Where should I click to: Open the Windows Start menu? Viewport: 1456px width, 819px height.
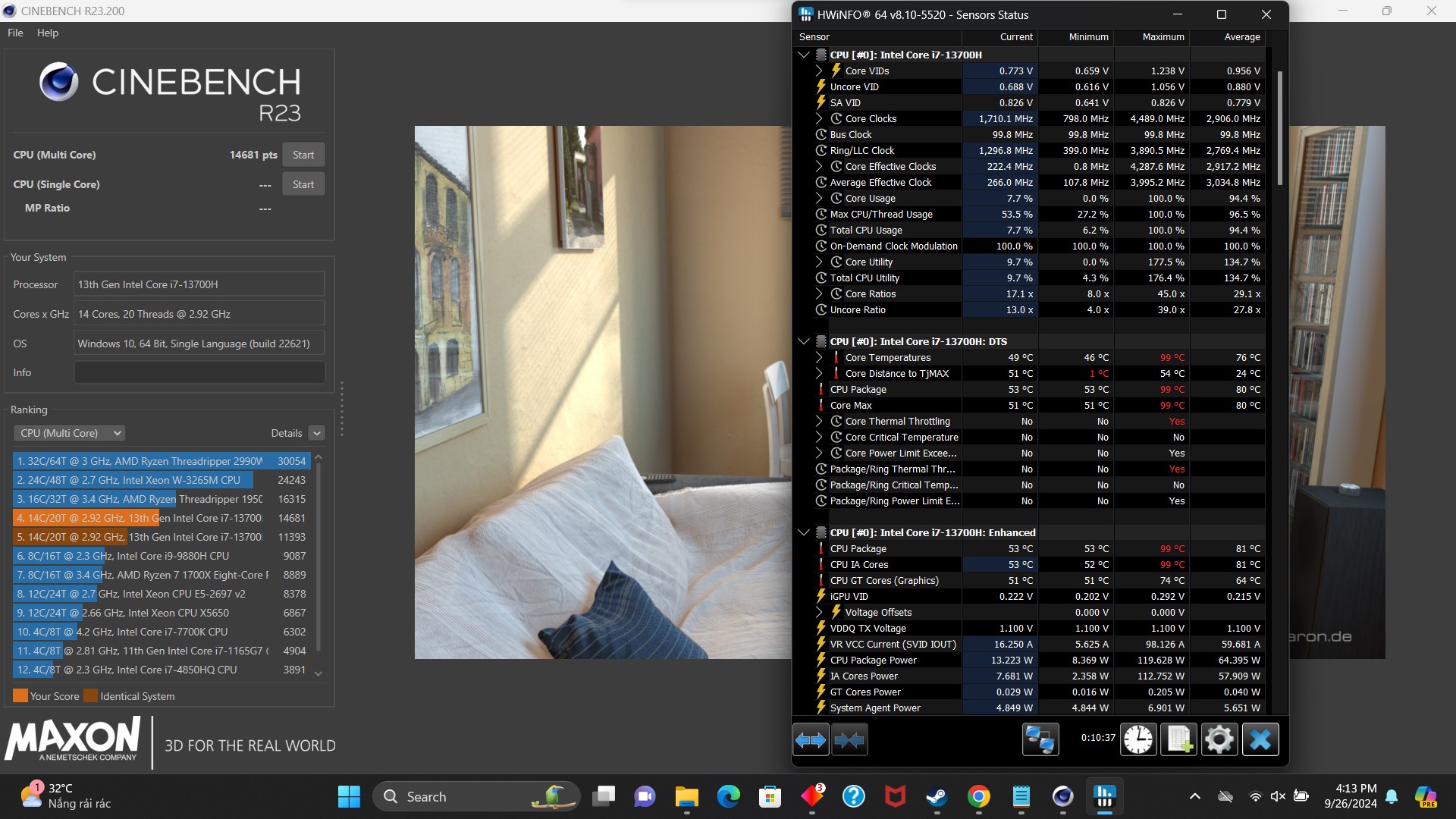tap(349, 796)
